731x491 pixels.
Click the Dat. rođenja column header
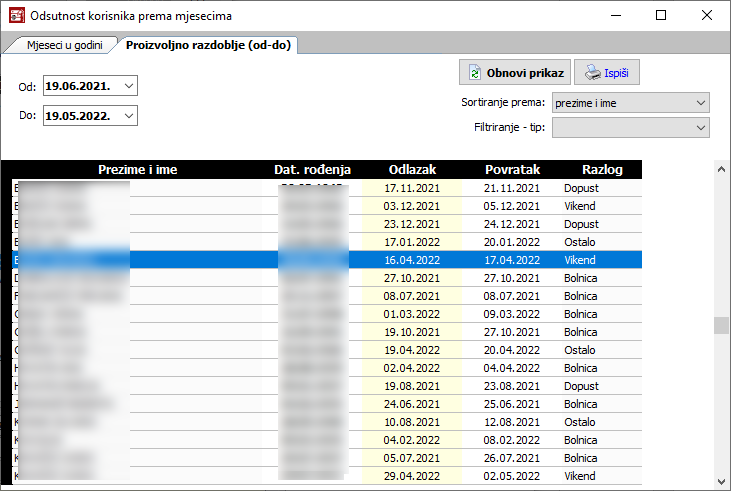click(312, 170)
